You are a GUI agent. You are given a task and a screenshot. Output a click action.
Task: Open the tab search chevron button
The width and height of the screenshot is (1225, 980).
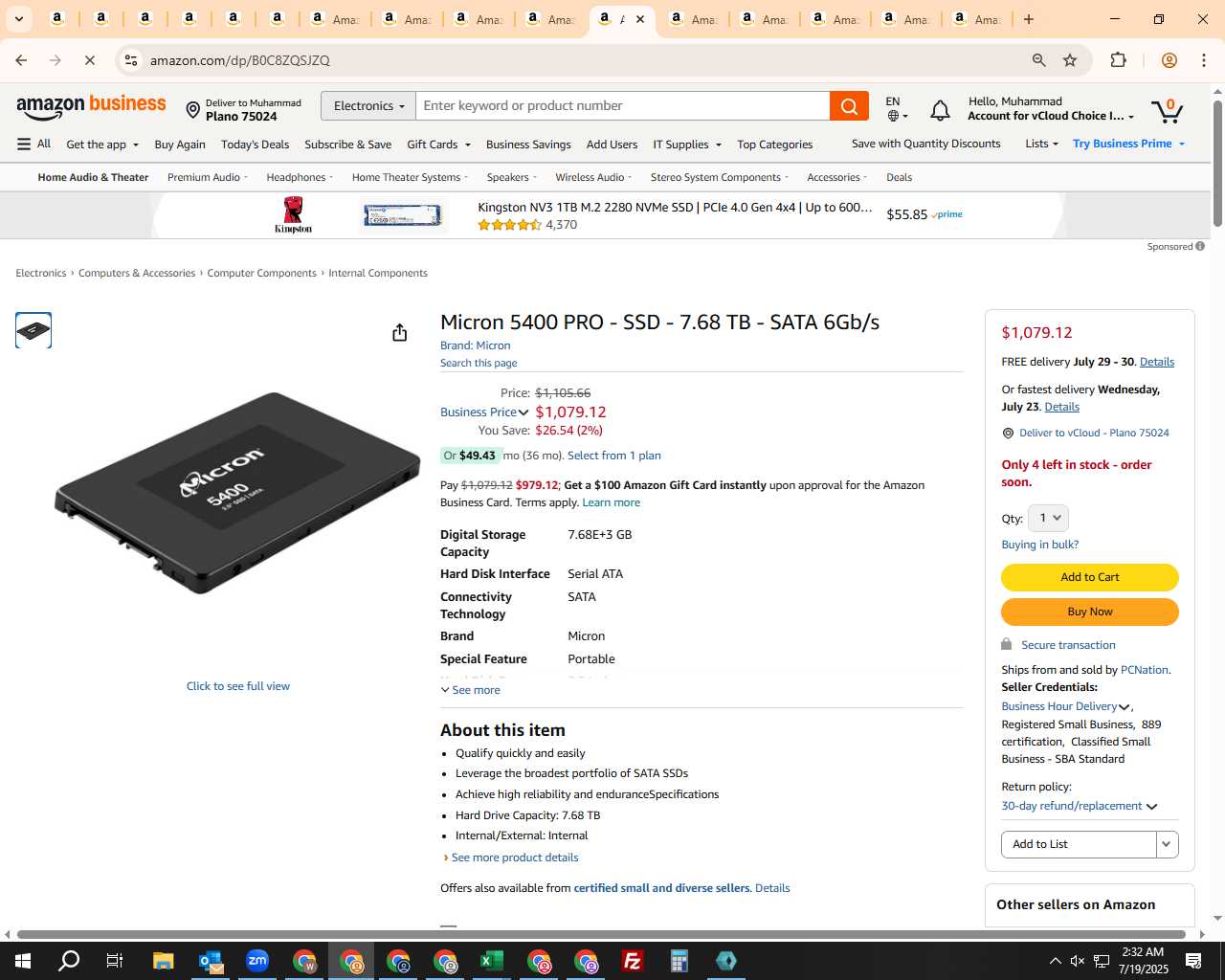click(18, 19)
